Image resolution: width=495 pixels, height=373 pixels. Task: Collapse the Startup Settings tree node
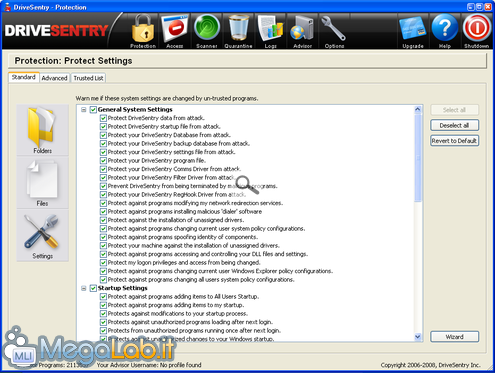point(84,288)
